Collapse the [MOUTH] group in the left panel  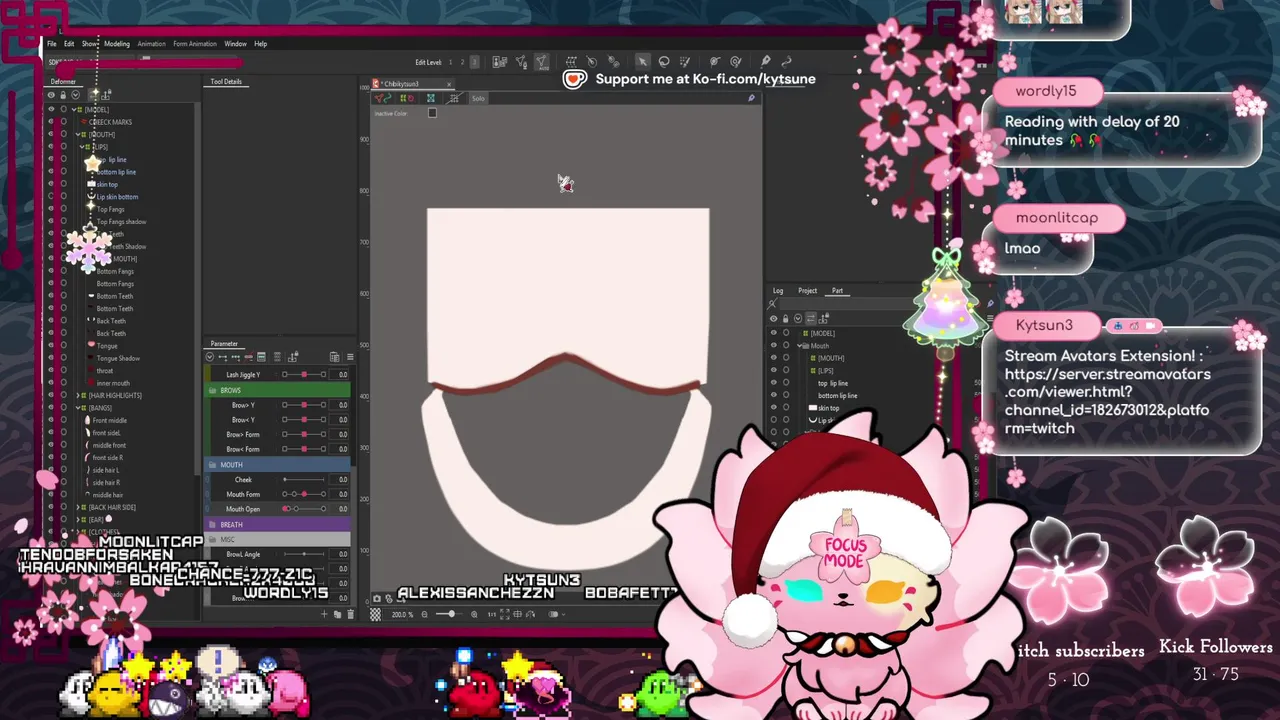(x=78, y=134)
